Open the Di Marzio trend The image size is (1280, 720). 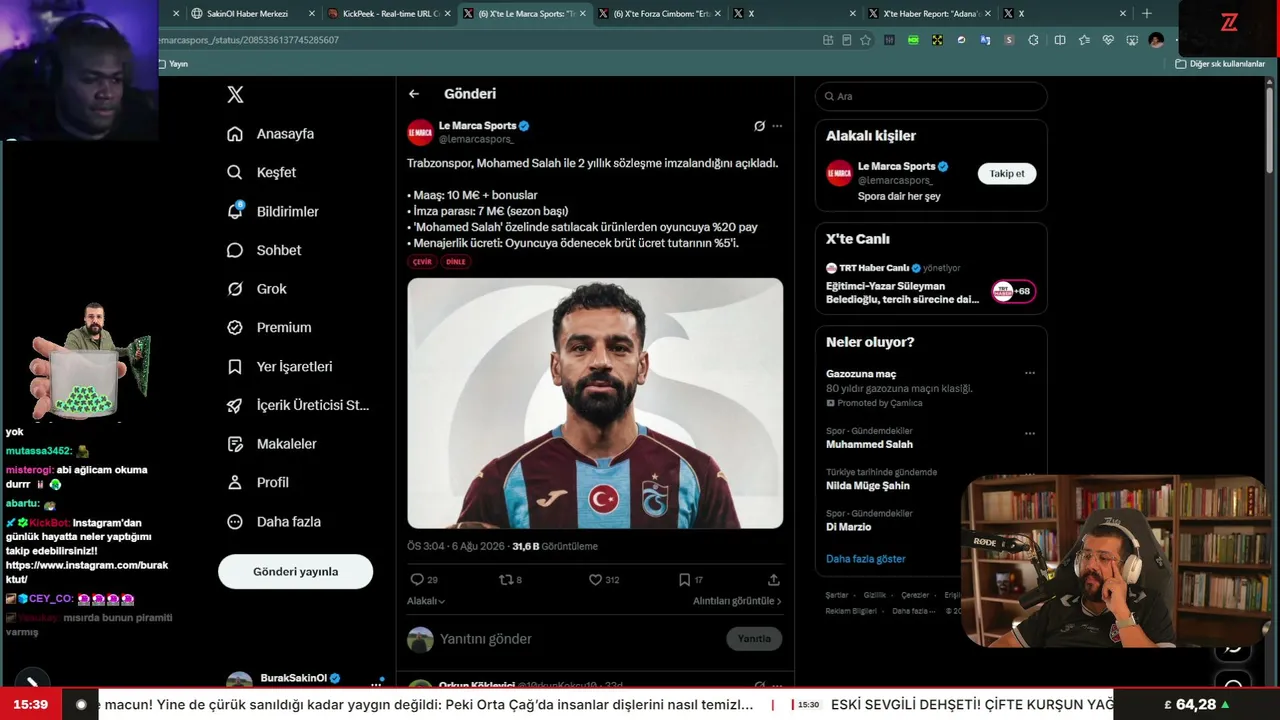click(848, 527)
